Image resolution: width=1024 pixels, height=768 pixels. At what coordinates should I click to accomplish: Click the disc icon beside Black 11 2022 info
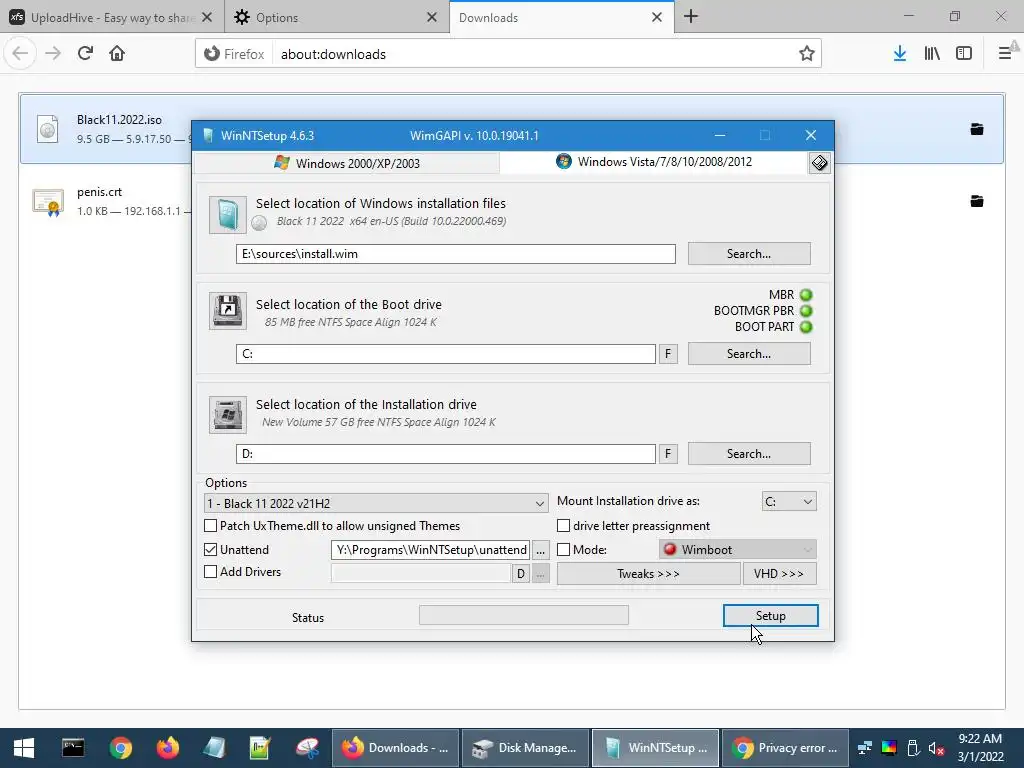(259, 223)
